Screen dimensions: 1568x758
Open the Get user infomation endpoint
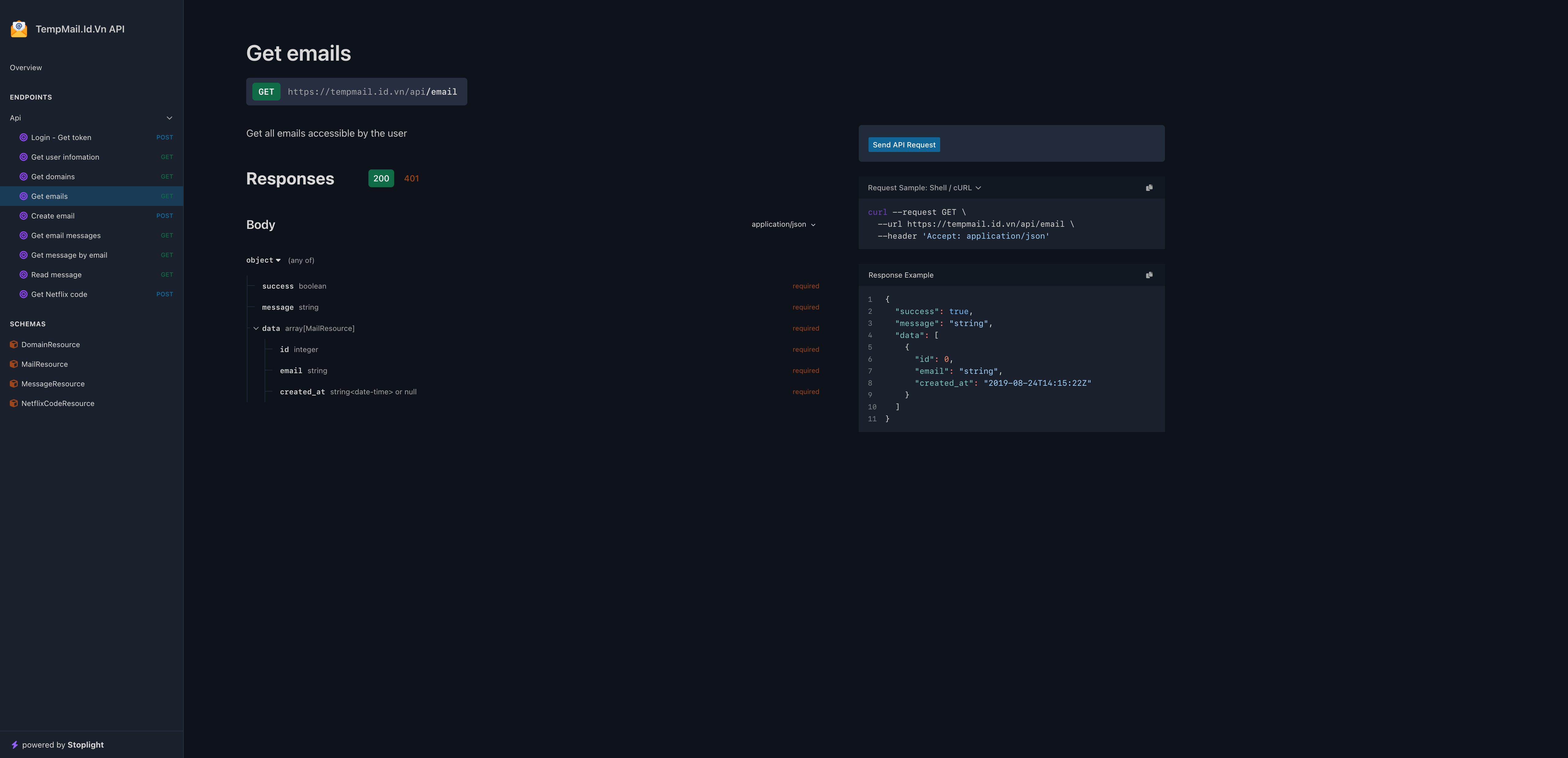point(91,157)
